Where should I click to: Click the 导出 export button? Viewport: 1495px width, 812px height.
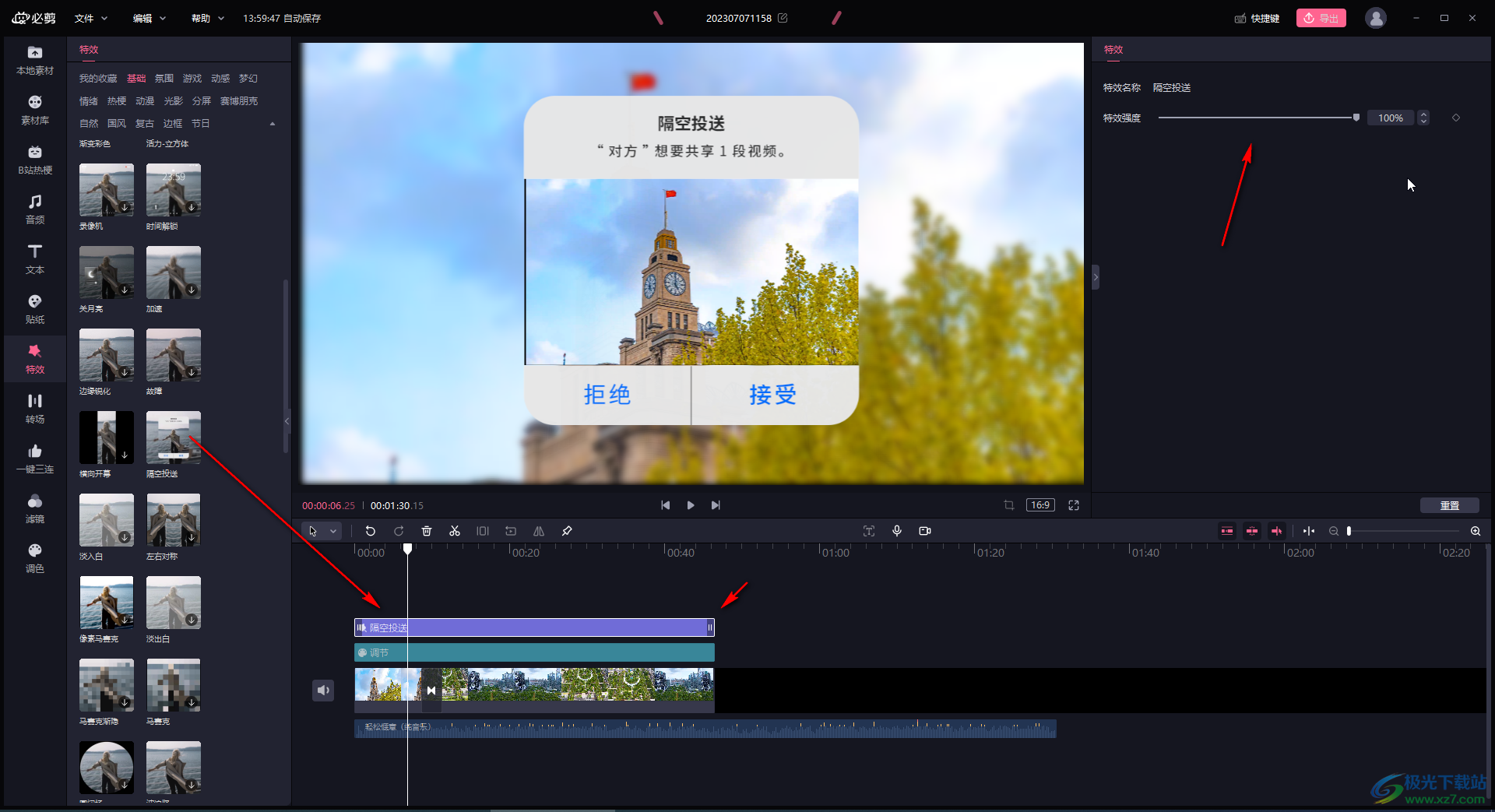(x=1321, y=18)
